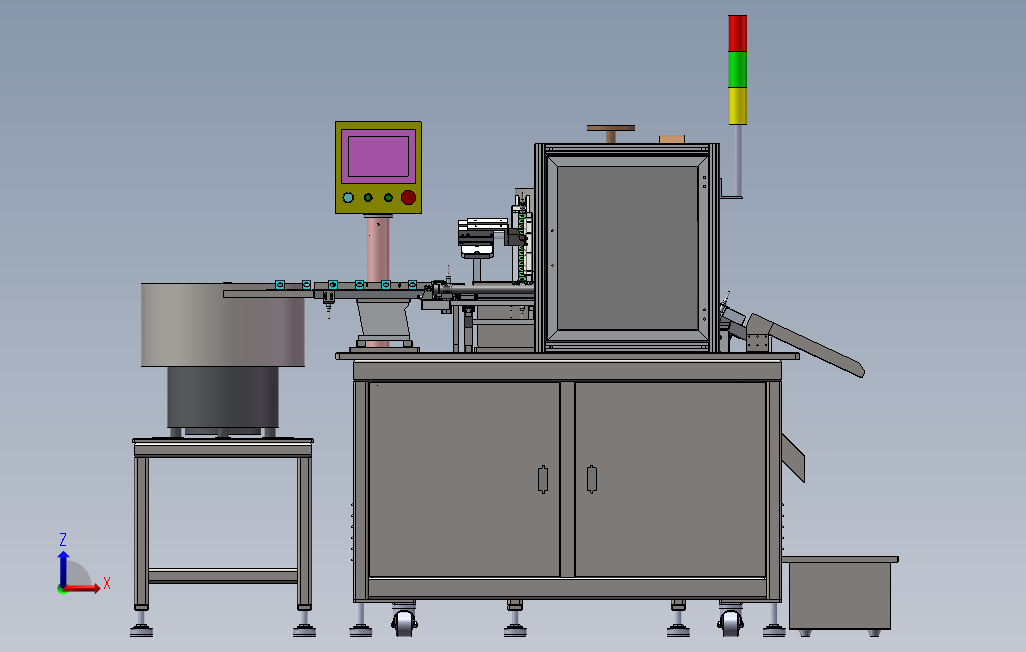
Task: Select the yellow control panel housing
Action: click(378, 168)
